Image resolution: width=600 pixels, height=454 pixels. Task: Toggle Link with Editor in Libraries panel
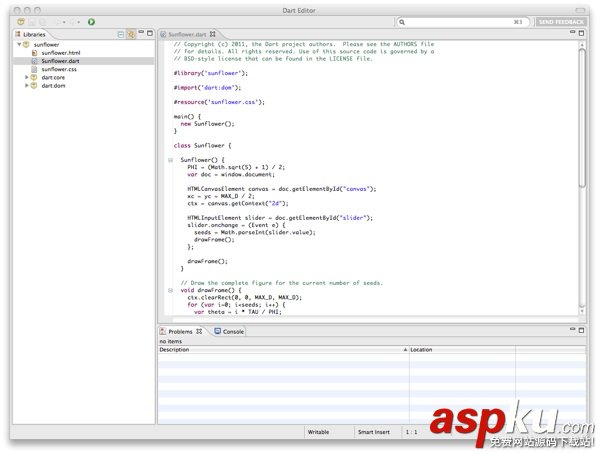coord(131,34)
